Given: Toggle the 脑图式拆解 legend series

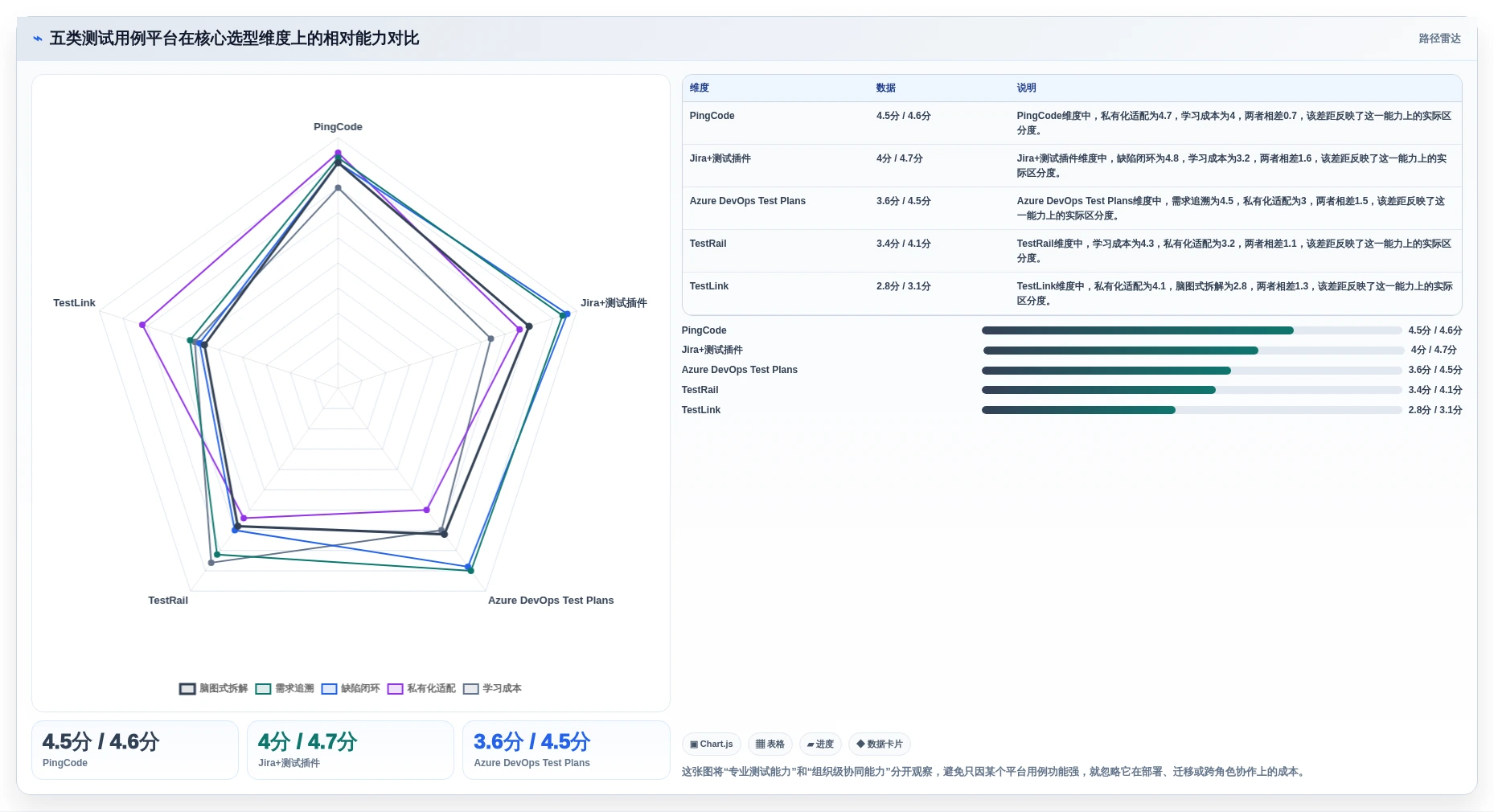Looking at the screenshot, I should pos(213,688).
